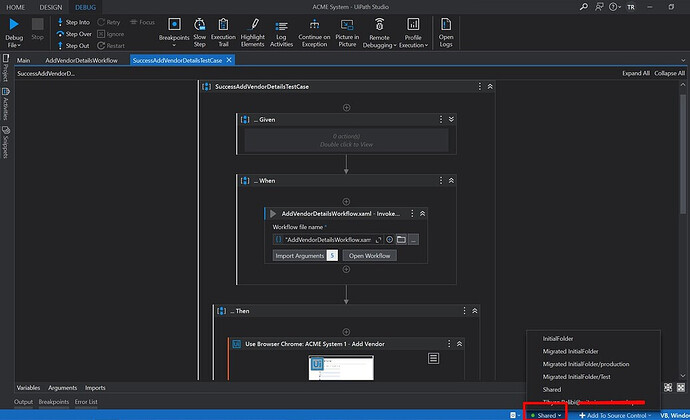Open options menu of Given sequence
This screenshot has height=420, width=690.
click(440, 119)
